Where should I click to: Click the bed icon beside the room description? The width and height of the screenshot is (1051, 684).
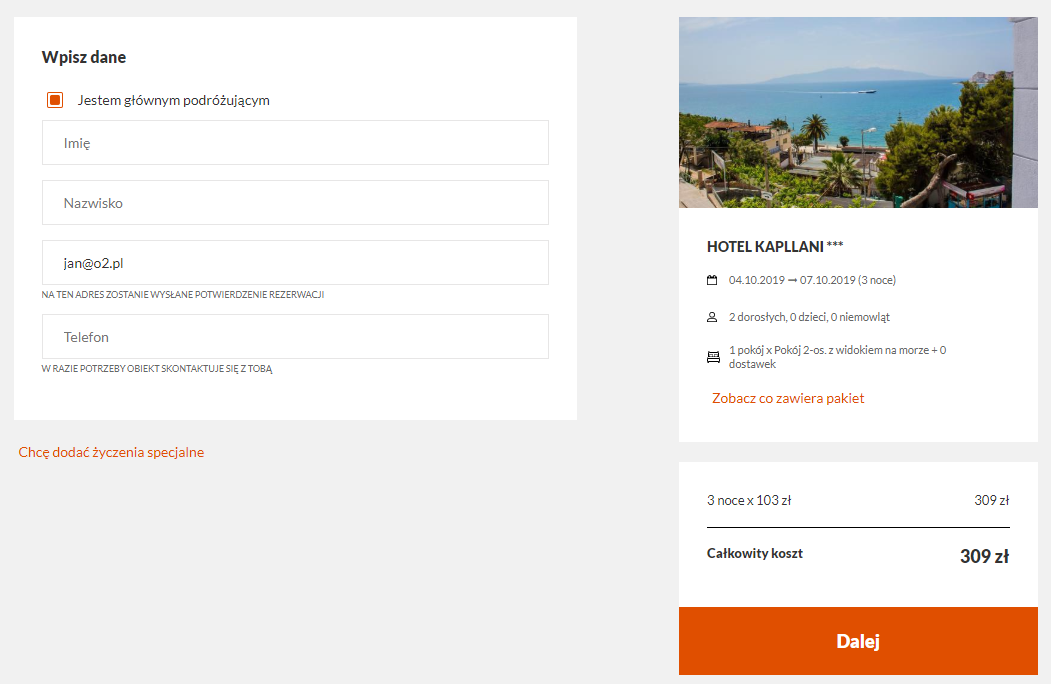click(713, 357)
